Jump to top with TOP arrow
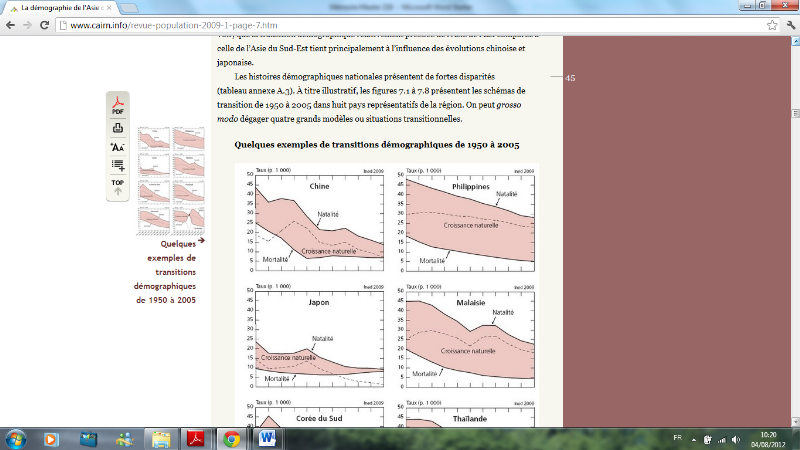The height and width of the screenshot is (450, 800). [118, 187]
